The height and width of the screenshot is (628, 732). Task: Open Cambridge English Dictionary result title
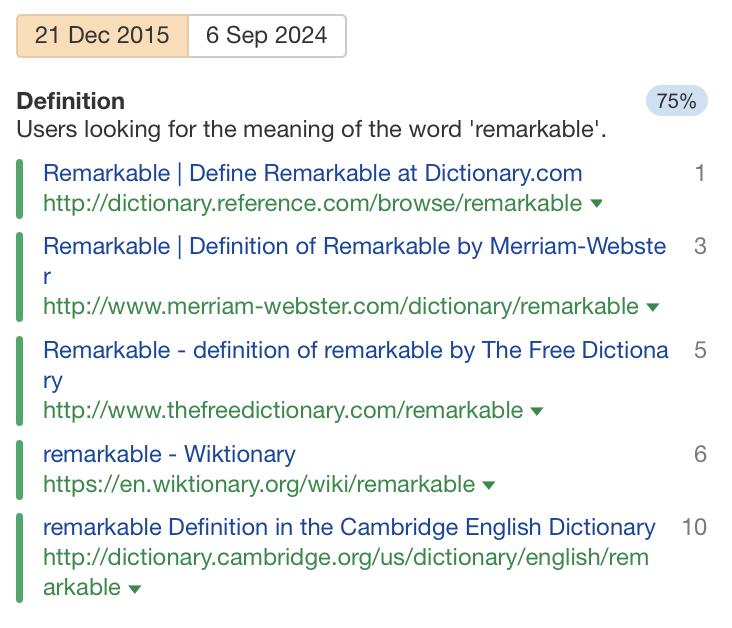click(349, 527)
